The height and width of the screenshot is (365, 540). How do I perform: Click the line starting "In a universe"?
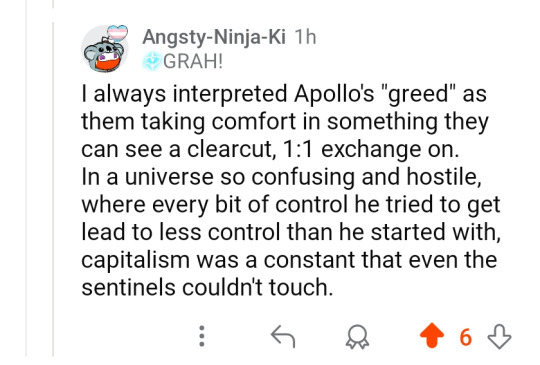tap(281, 177)
